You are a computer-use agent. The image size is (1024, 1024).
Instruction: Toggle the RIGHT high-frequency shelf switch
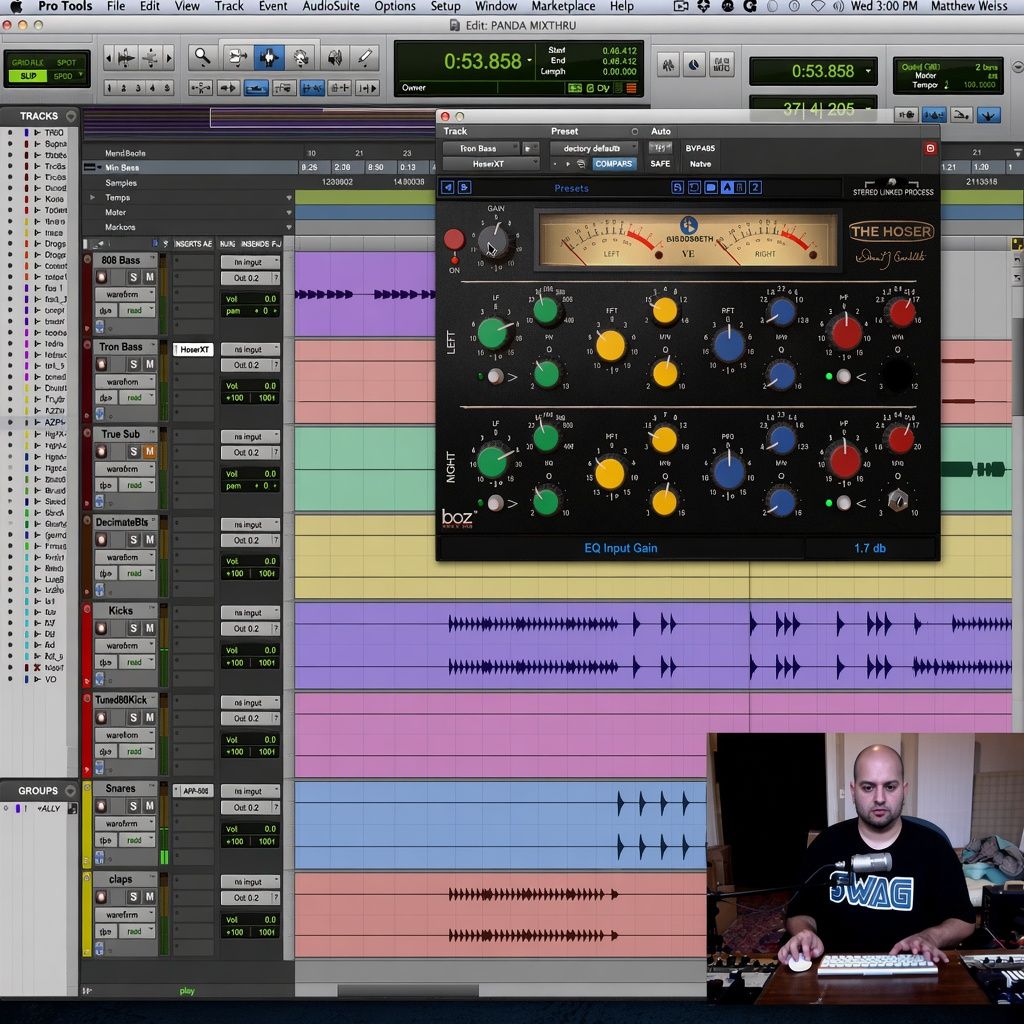(844, 503)
